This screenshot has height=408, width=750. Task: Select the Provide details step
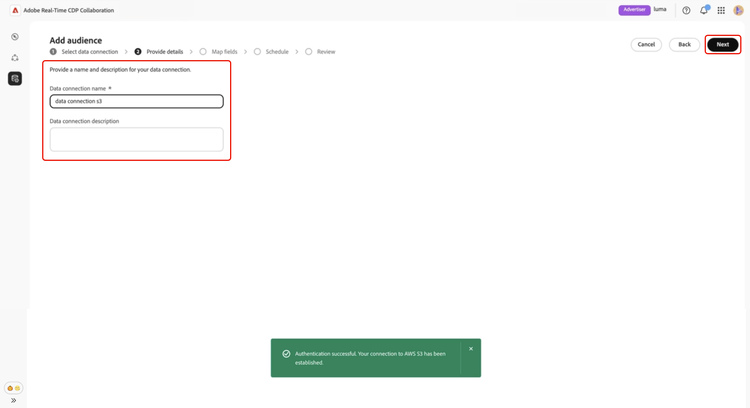[159, 52]
